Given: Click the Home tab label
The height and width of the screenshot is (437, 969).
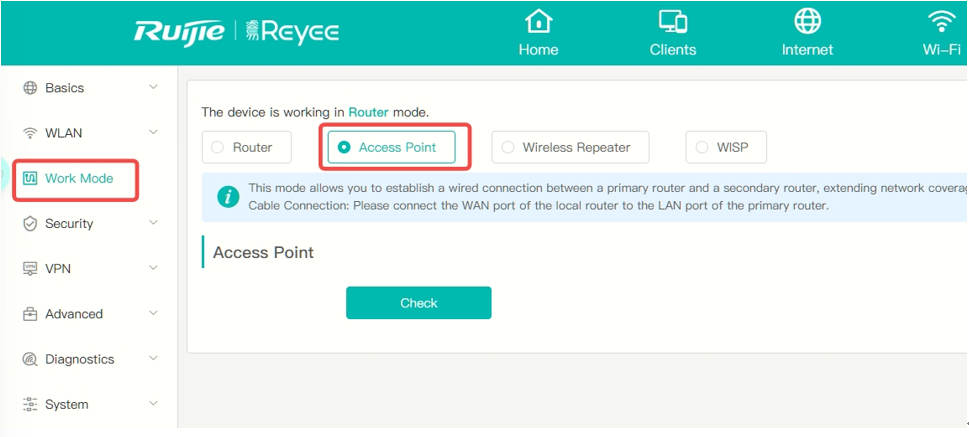Looking at the screenshot, I should 538,50.
